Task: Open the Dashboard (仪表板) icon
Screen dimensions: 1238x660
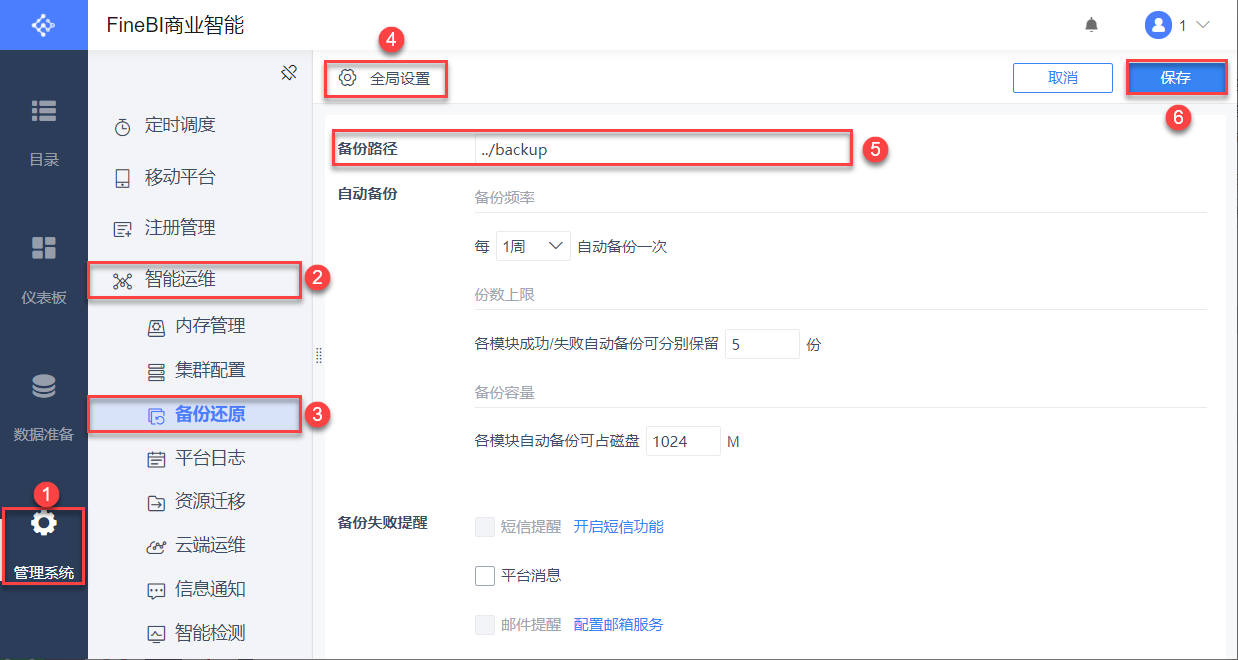Action: click(44, 248)
